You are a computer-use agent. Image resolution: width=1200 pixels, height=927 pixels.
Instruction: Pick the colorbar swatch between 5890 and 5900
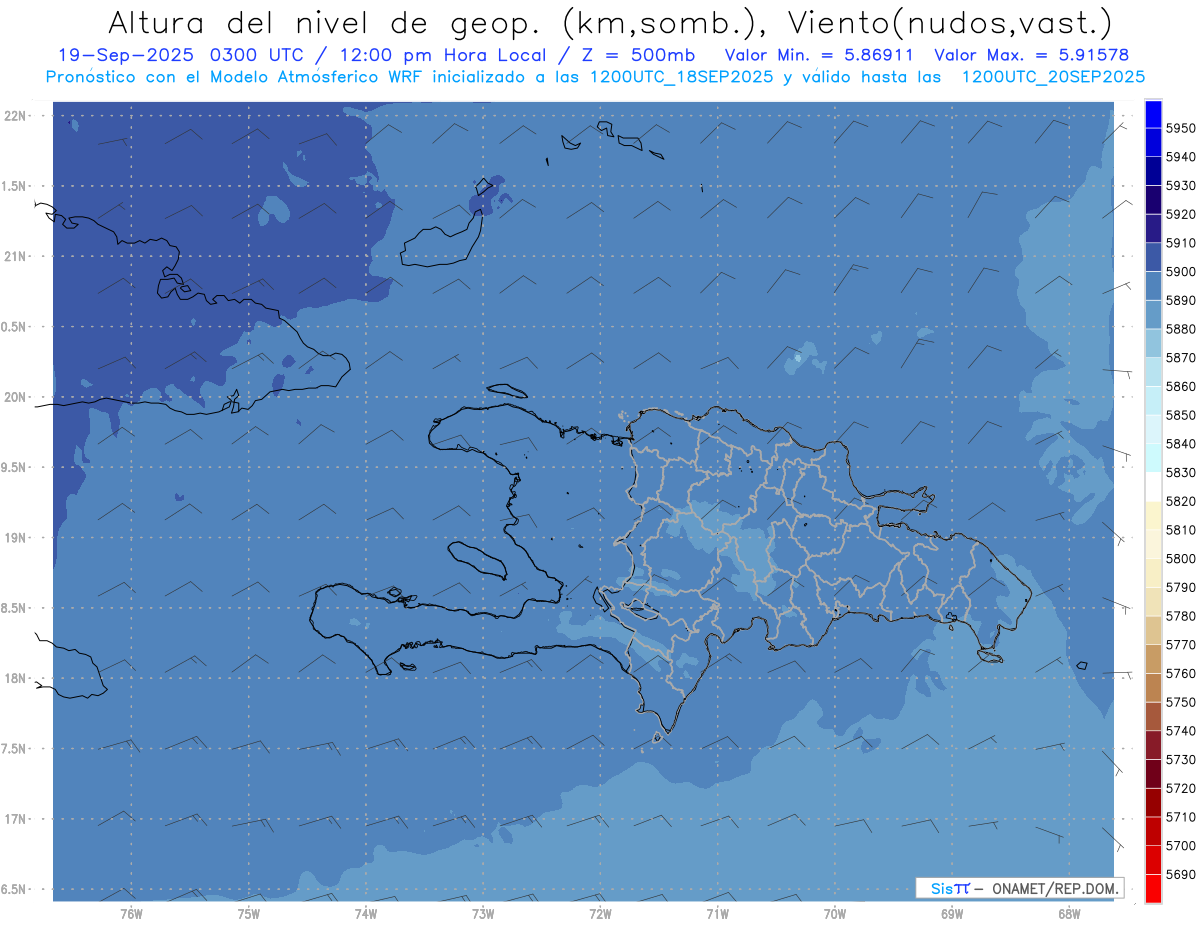coord(1153,286)
